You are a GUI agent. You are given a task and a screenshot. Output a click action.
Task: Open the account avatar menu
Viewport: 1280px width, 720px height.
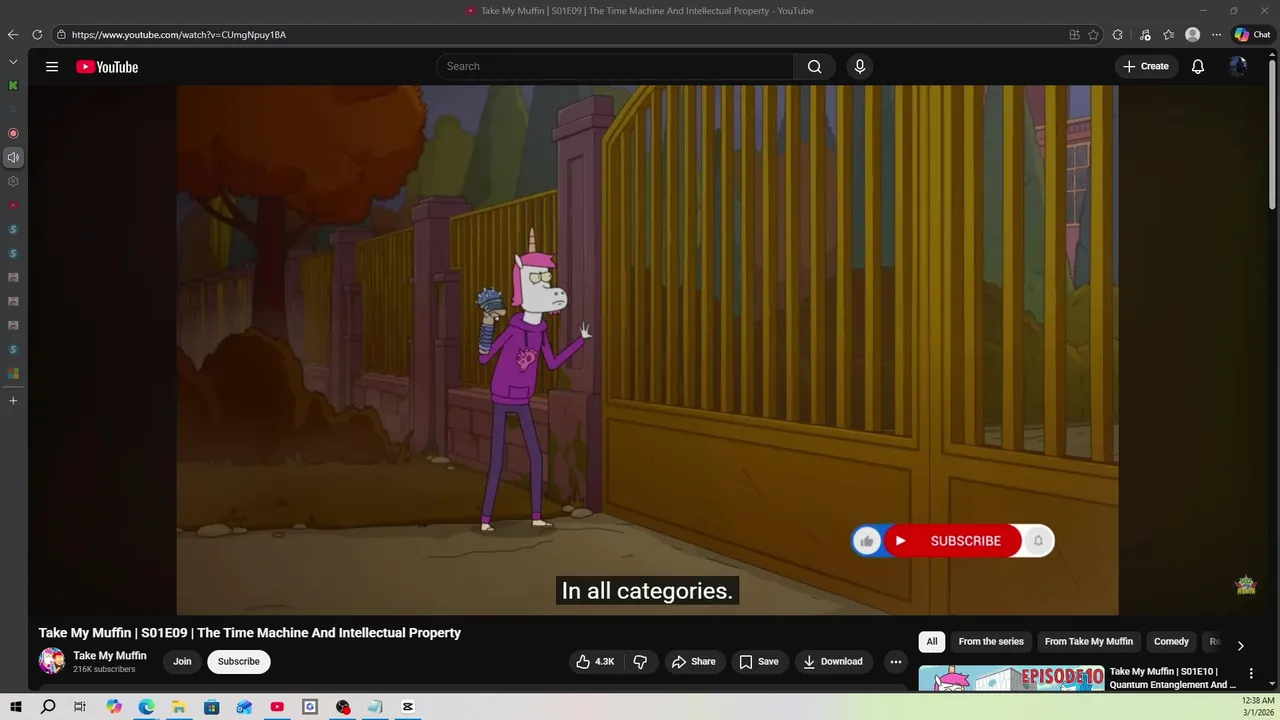[x=1238, y=67]
